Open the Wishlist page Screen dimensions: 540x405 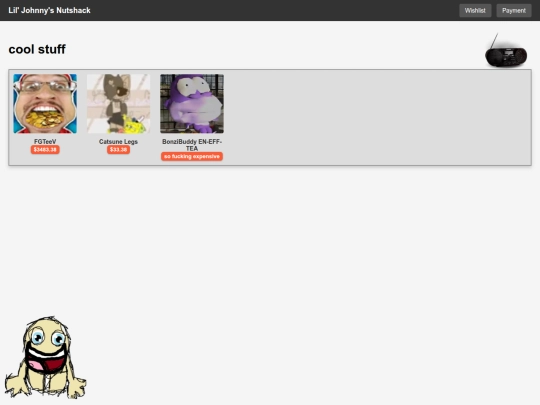[x=475, y=10]
